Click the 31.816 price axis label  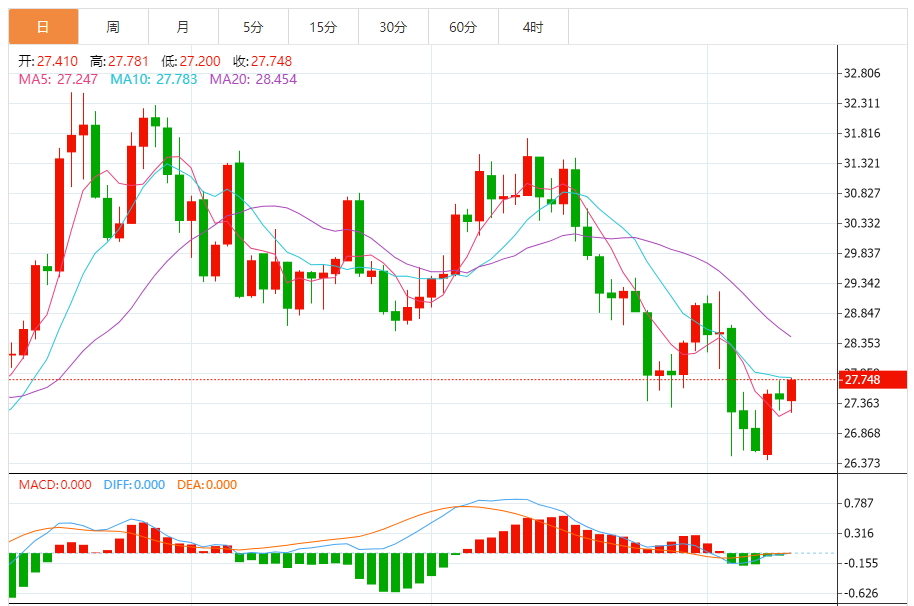click(x=862, y=133)
